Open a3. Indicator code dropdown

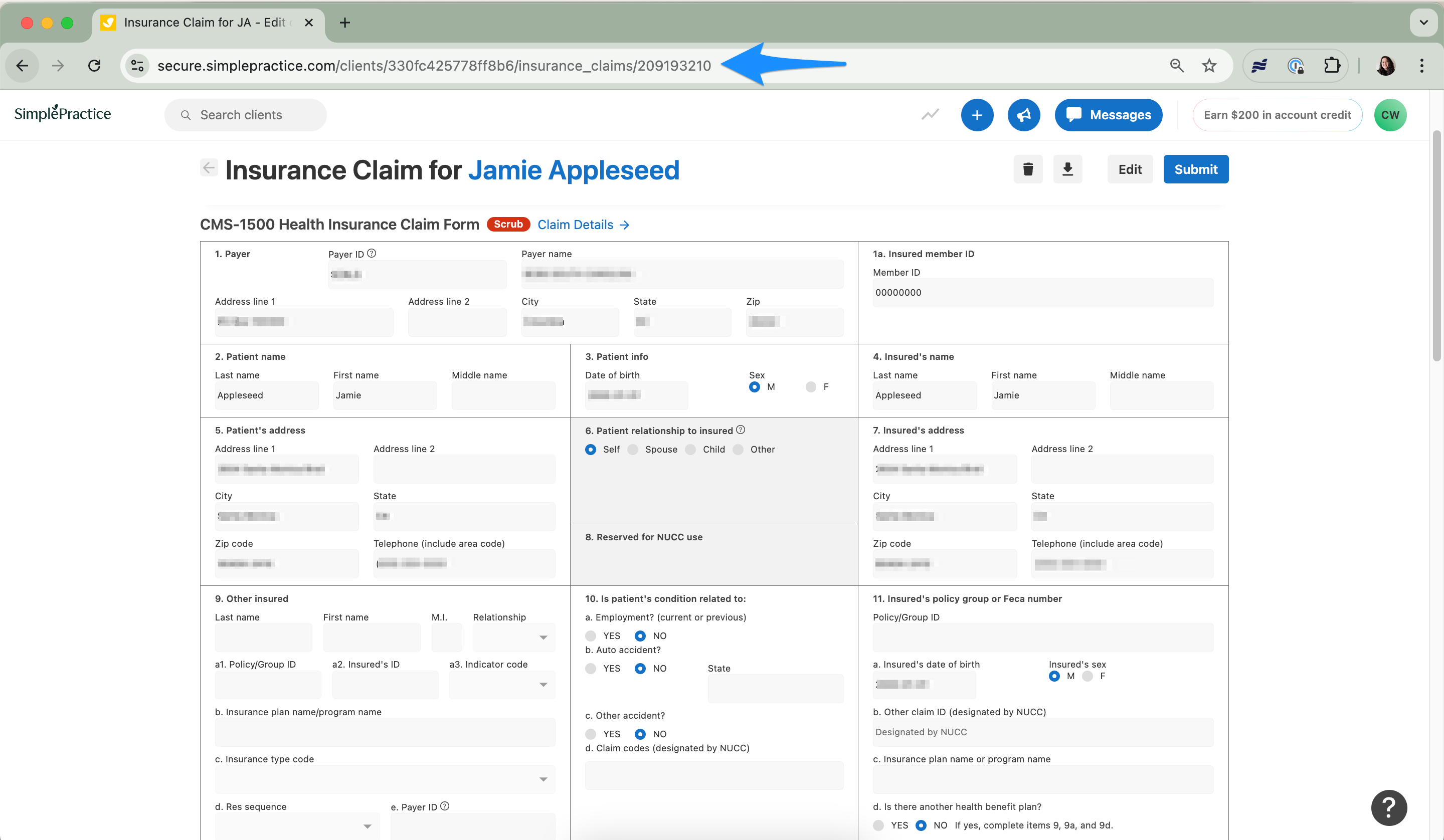tap(502, 685)
